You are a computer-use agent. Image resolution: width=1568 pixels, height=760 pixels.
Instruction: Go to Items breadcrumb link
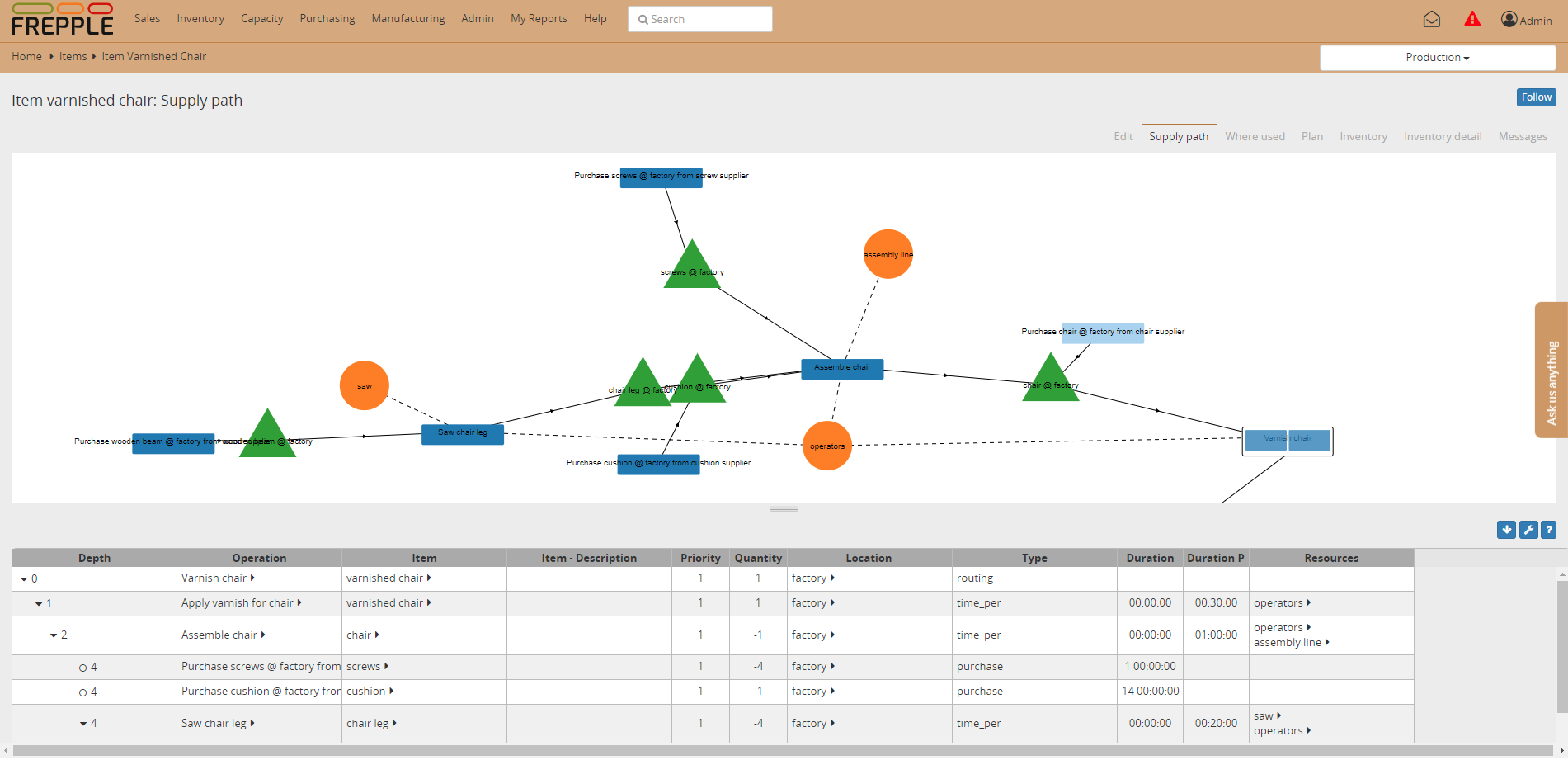(x=73, y=56)
